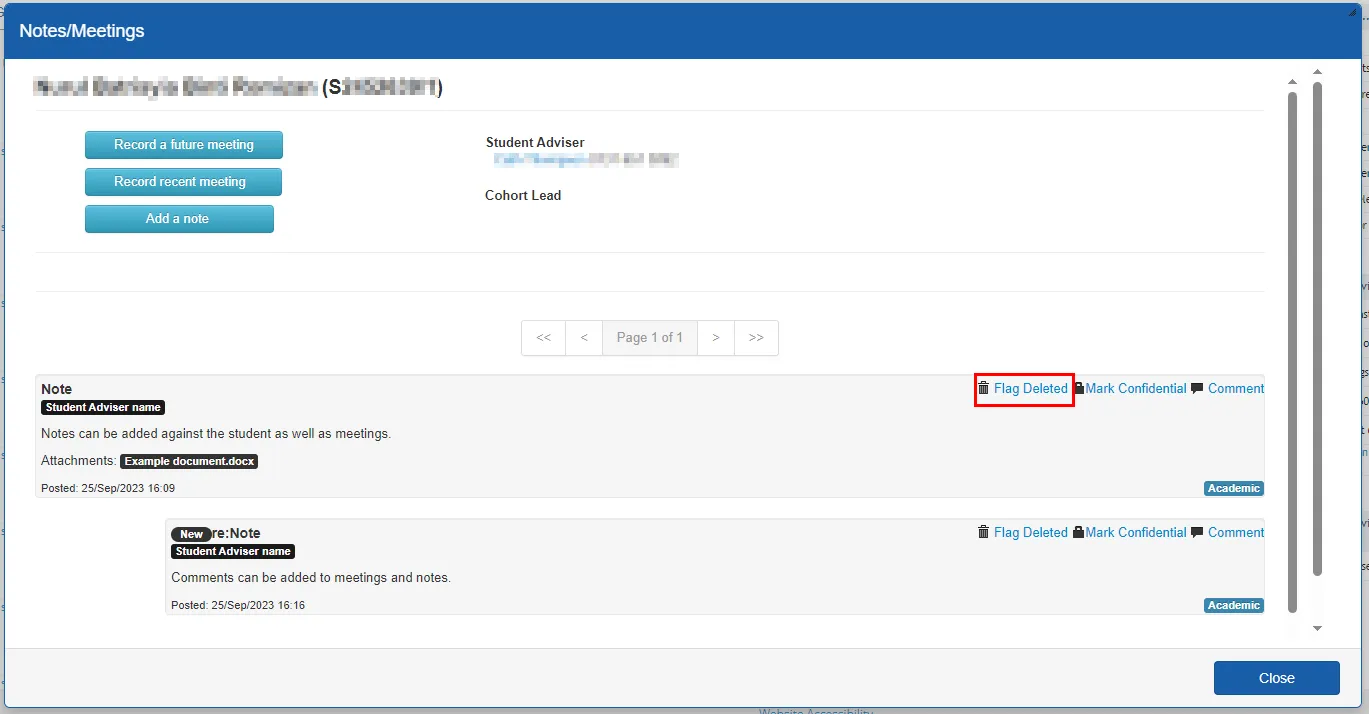
Task: Click the trash icon on the Re:Note comment
Action: click(x=982, y=532)
